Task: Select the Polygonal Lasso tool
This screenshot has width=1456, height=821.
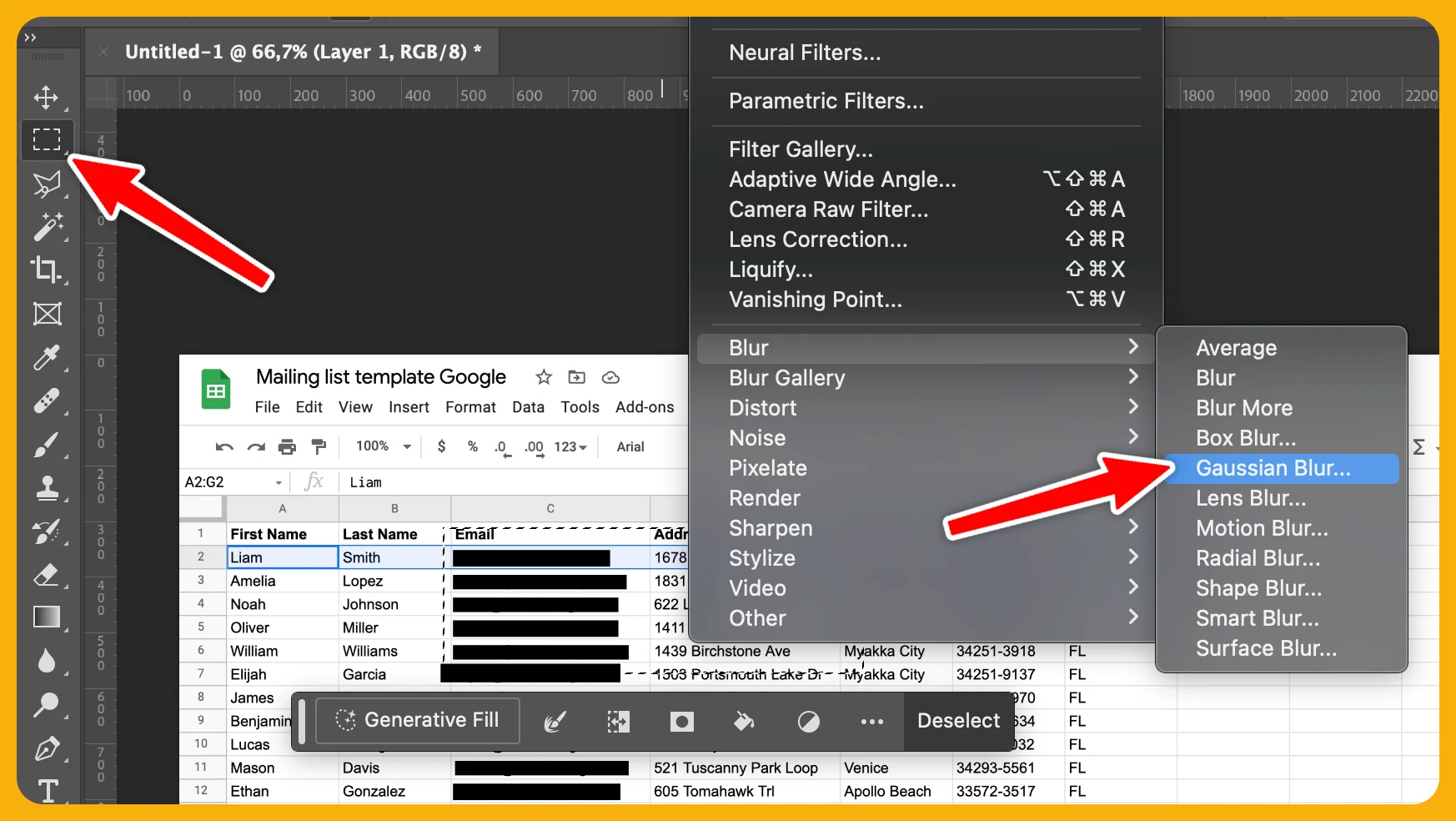Action: 47,184
